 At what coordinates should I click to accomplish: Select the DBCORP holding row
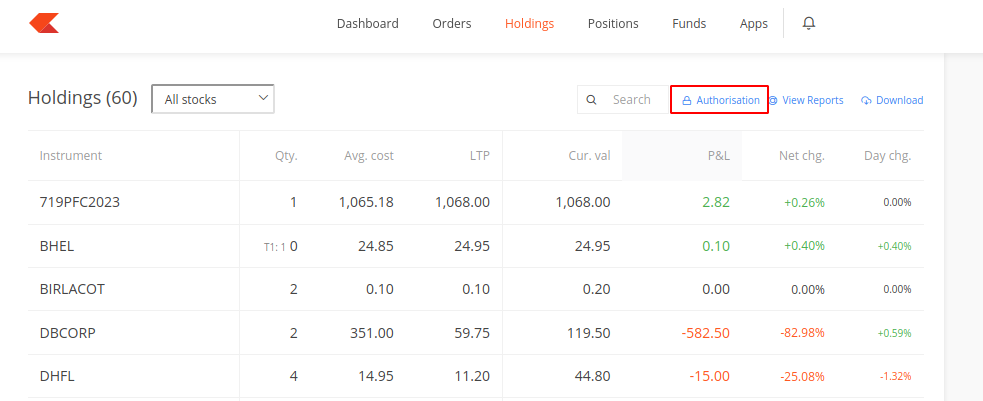pyautogui.click(x=476, y=333)
